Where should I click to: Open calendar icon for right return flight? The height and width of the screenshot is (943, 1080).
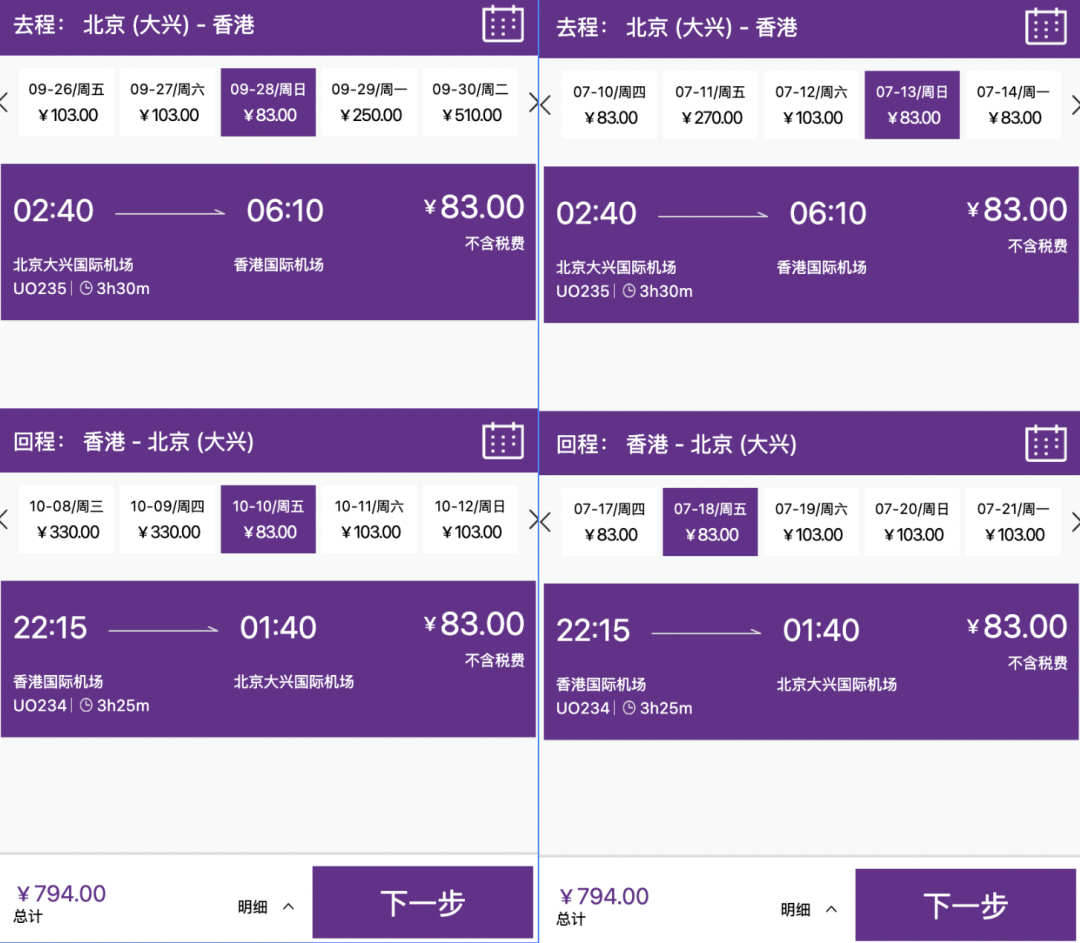click(1046, 444)
